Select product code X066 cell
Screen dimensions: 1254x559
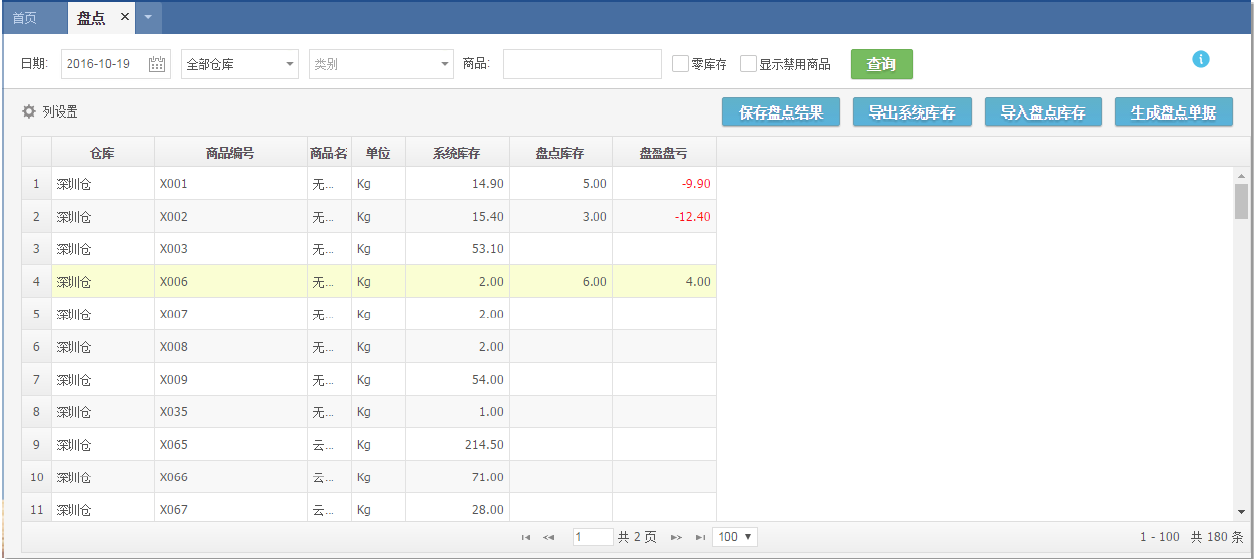231,477
